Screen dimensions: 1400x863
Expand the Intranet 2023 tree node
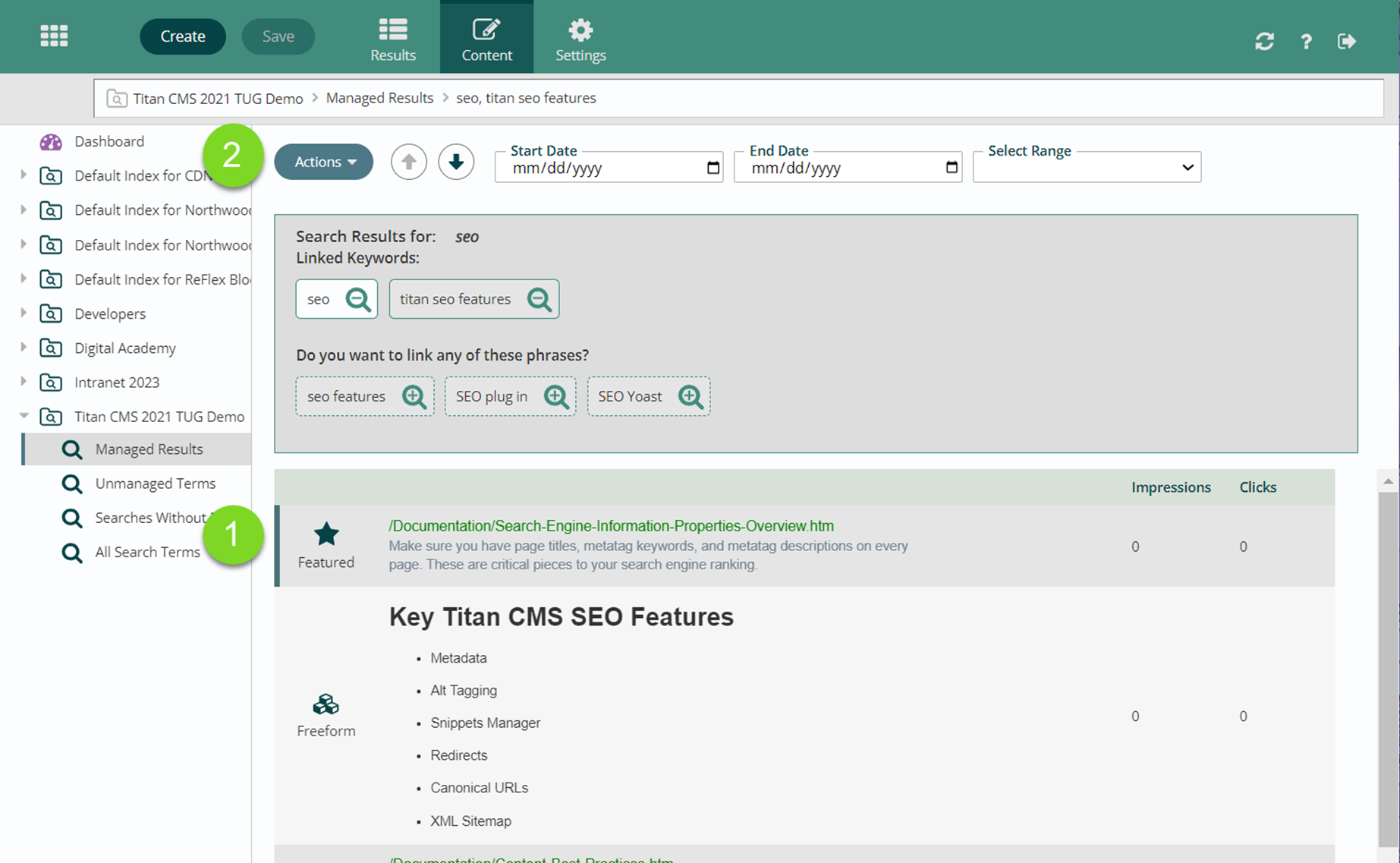(x=23, y=381)
